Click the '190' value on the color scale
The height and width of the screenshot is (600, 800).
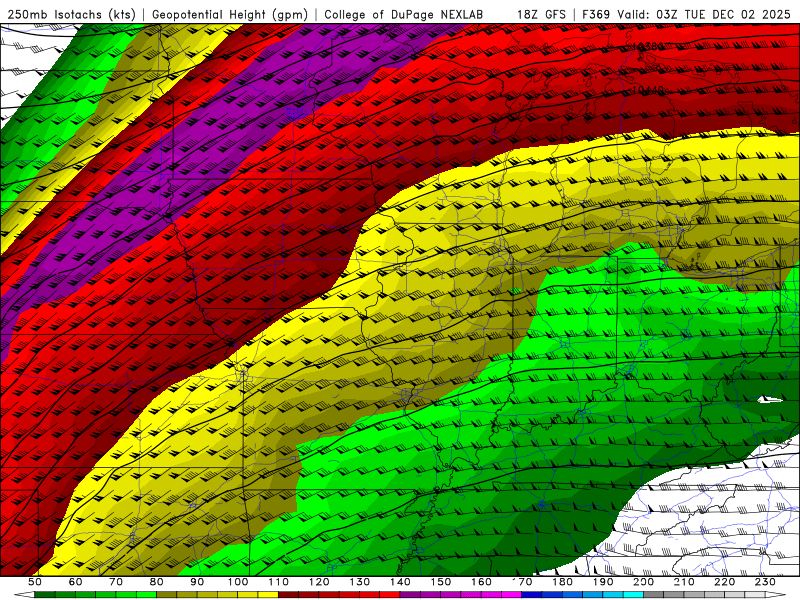pyautogui.click(x=604, y=582)
